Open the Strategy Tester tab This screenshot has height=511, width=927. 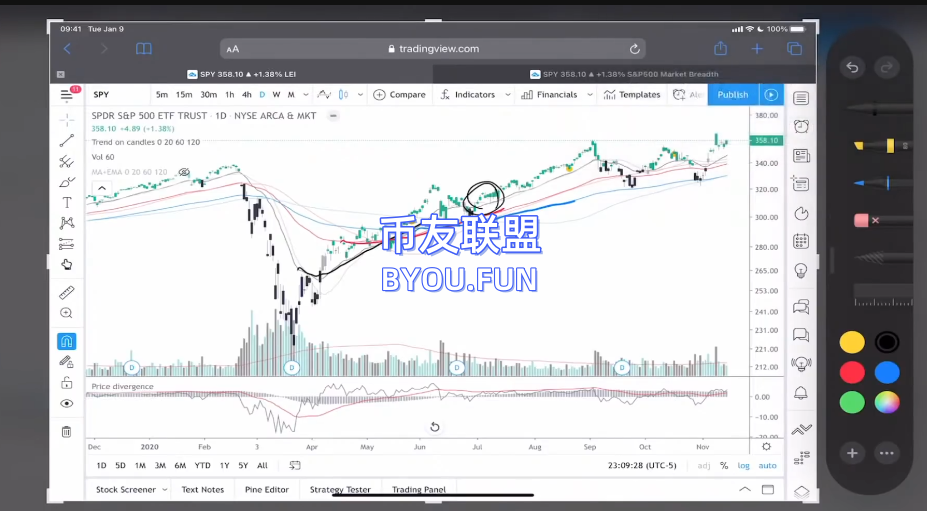click(x=340, y=490)
